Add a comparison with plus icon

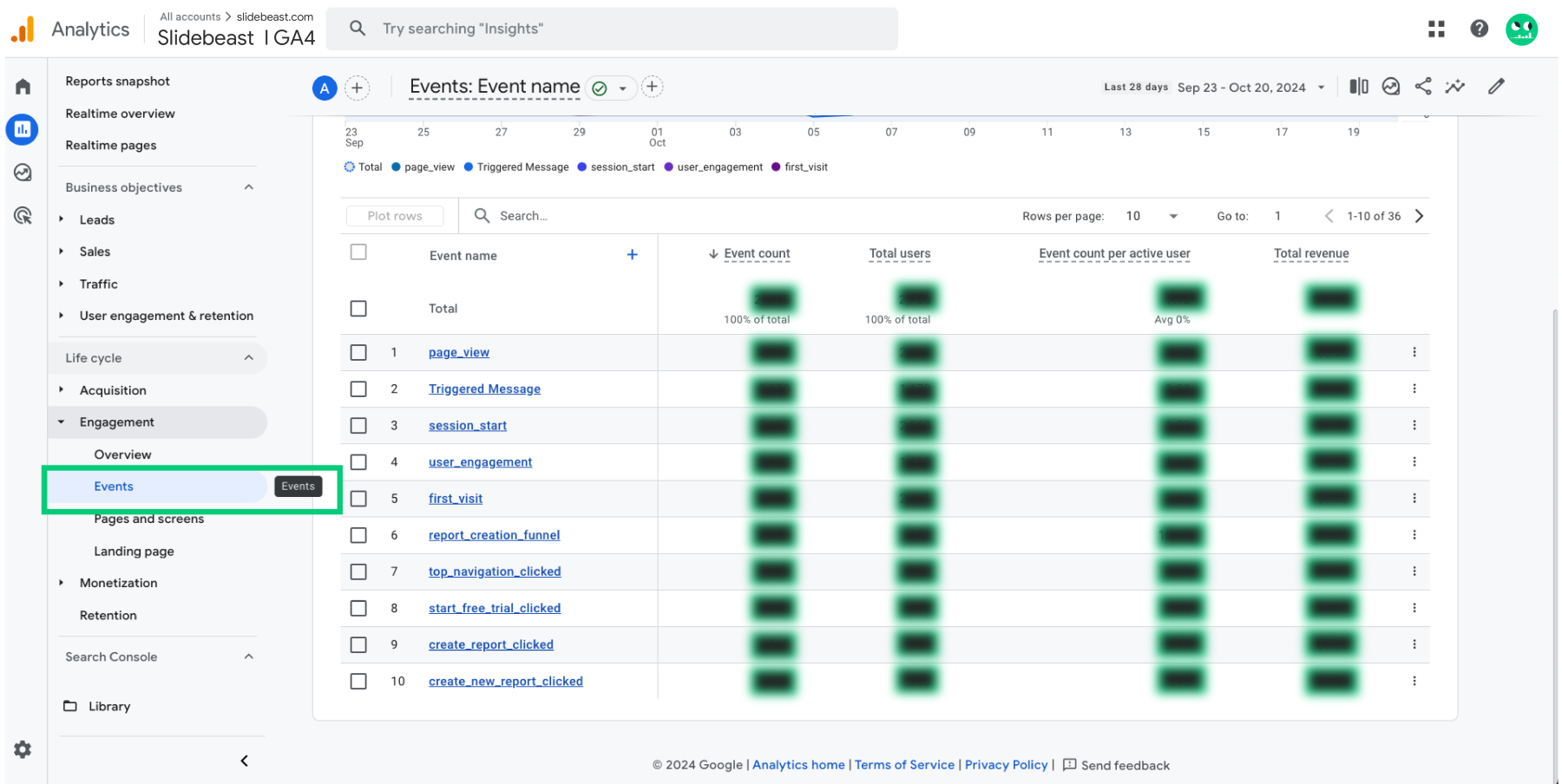[357, 88]
